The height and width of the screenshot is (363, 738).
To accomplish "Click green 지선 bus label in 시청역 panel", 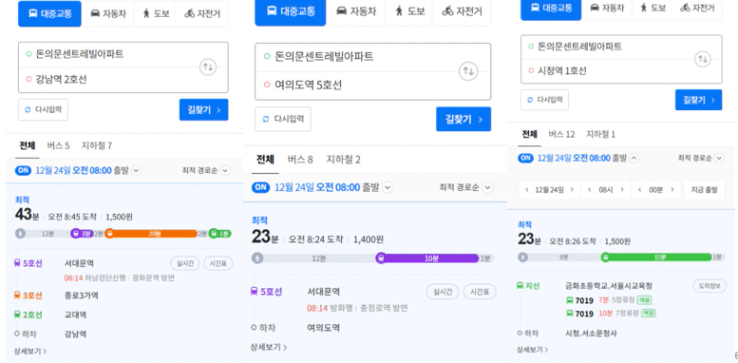I will [x=529, y=286].
